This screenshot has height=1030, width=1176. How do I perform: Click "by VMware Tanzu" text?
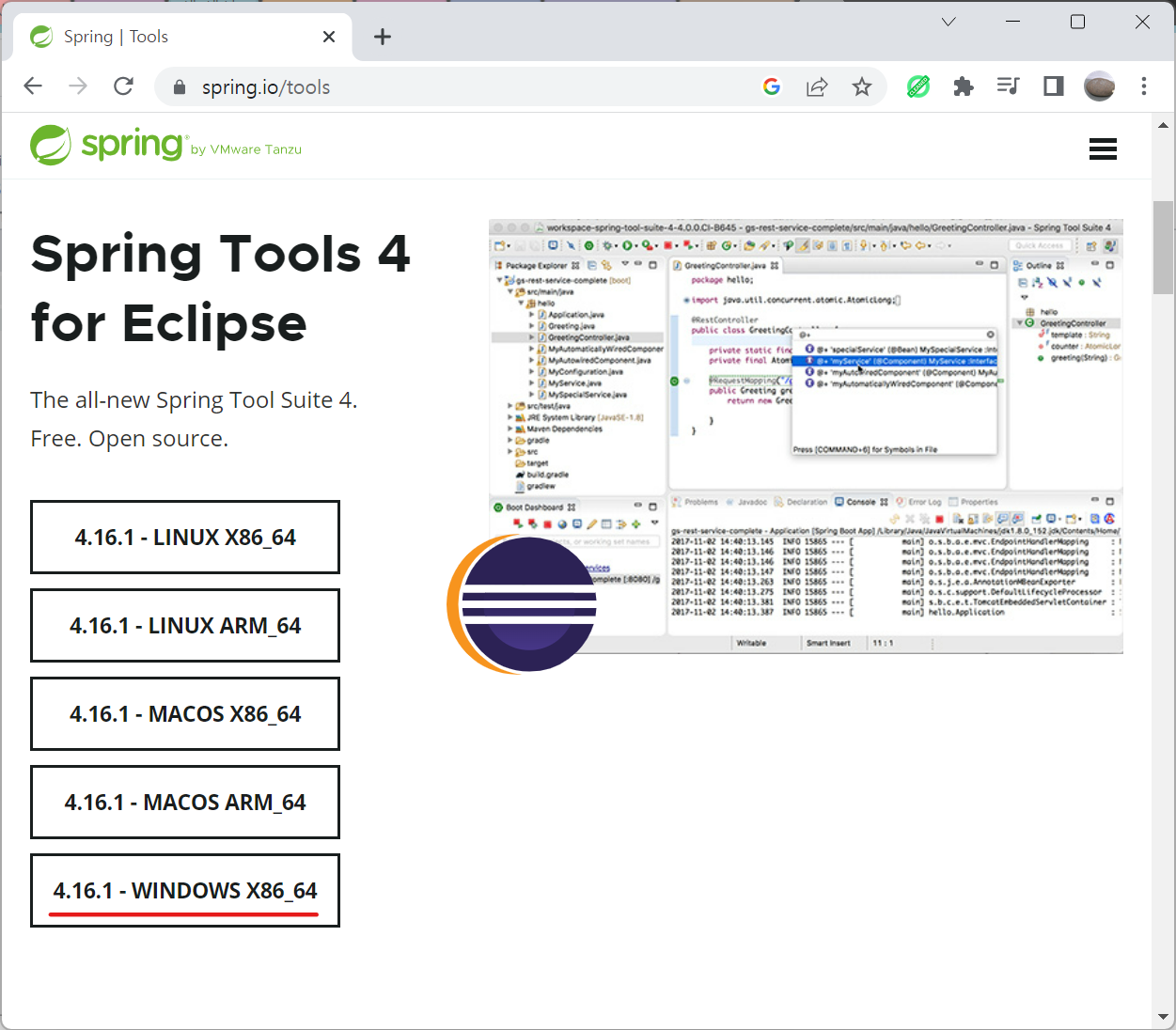click(x=246, y=149)
